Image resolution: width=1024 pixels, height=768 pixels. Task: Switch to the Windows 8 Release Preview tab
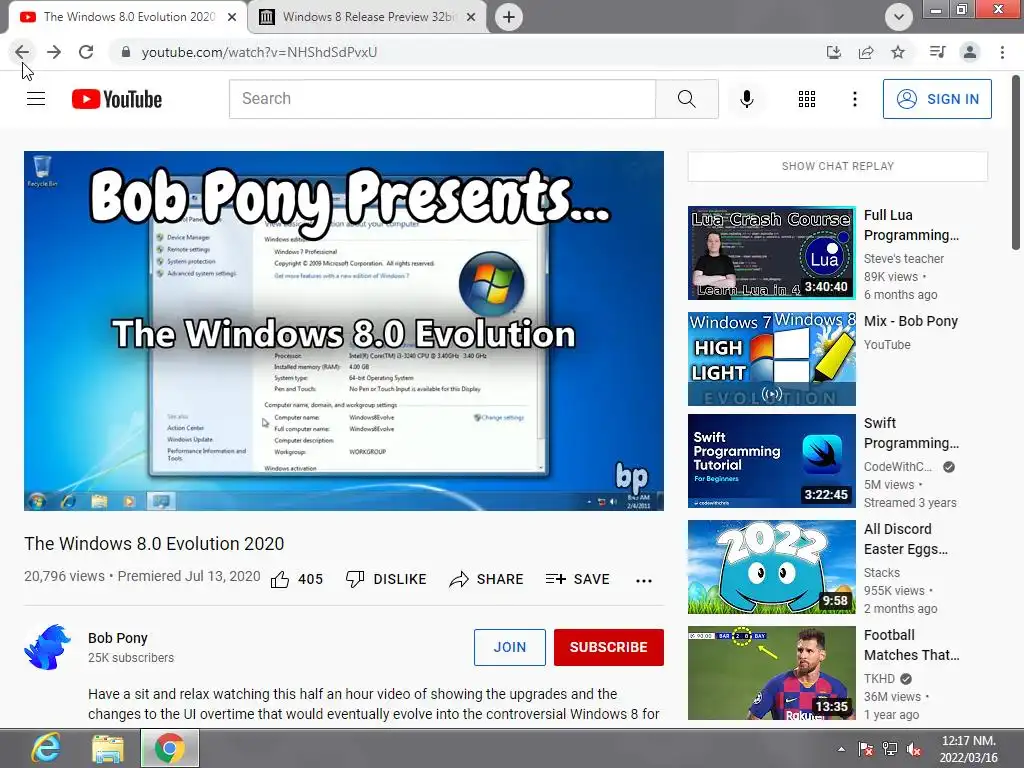click(x=367, y=17)
